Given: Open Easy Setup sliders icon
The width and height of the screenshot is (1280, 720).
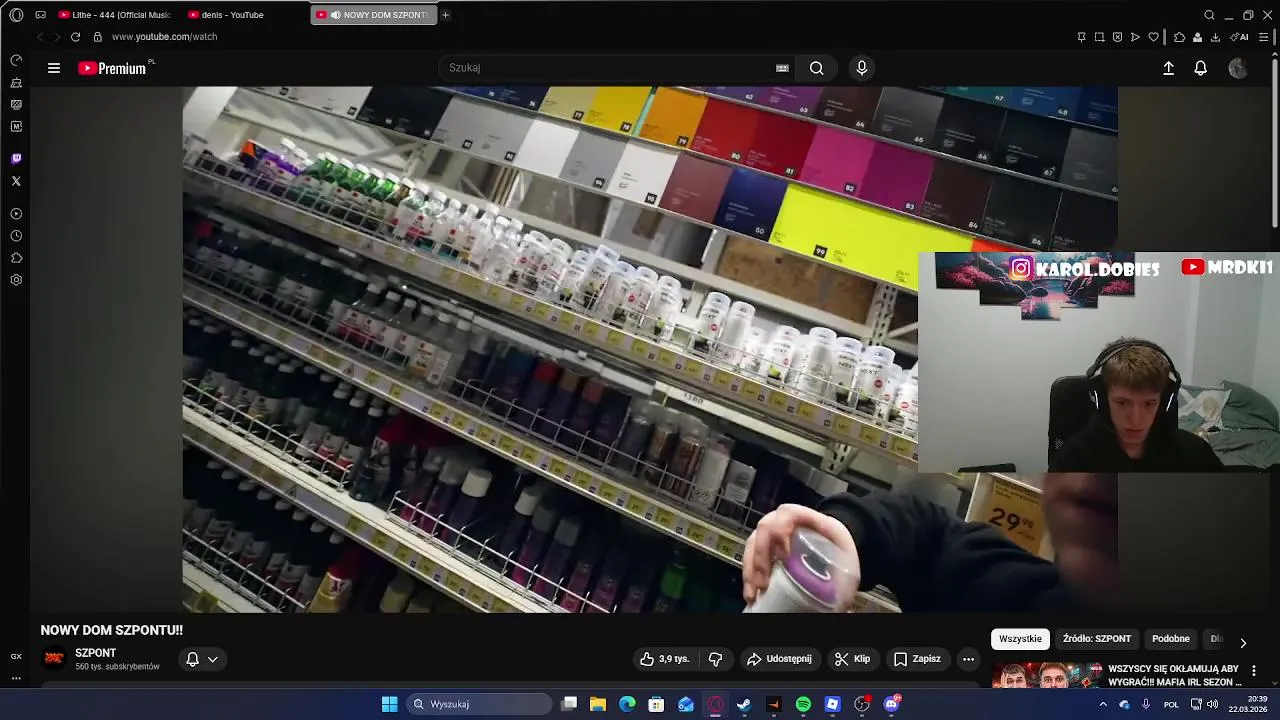Looking at the screenshot, I should [1264, 37].
